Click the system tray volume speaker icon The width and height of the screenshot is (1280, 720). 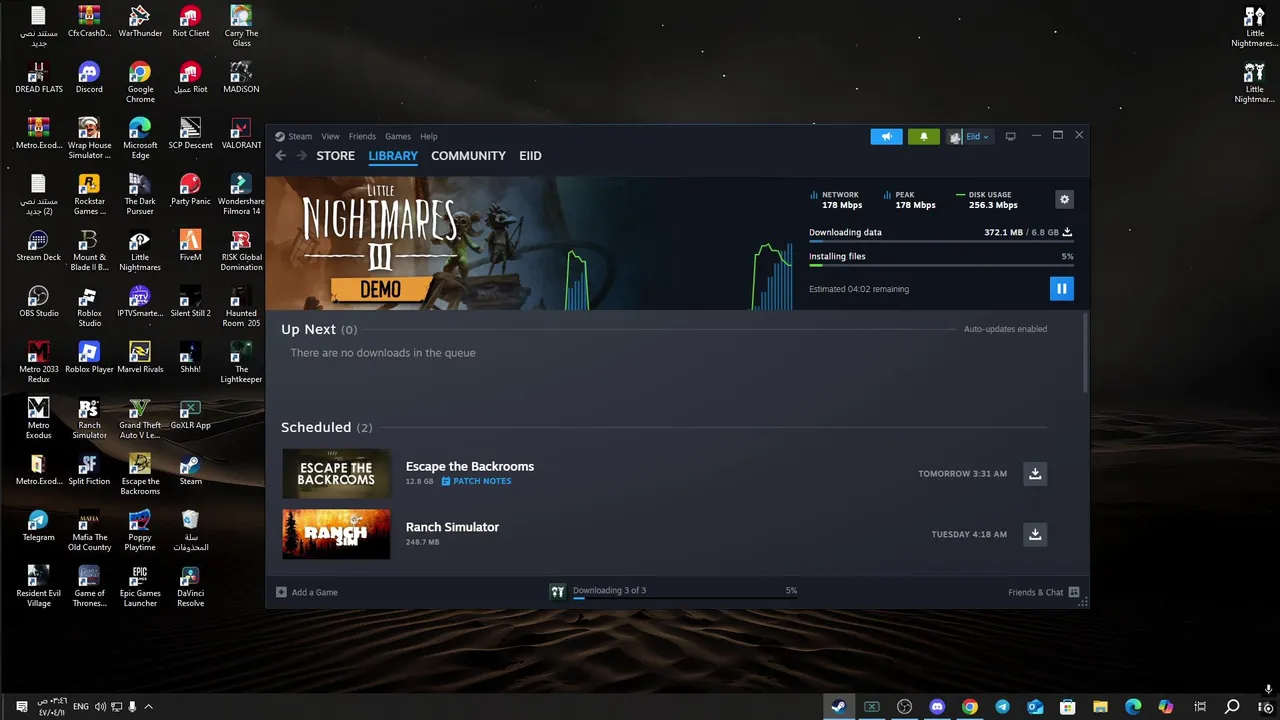[100, 707]
